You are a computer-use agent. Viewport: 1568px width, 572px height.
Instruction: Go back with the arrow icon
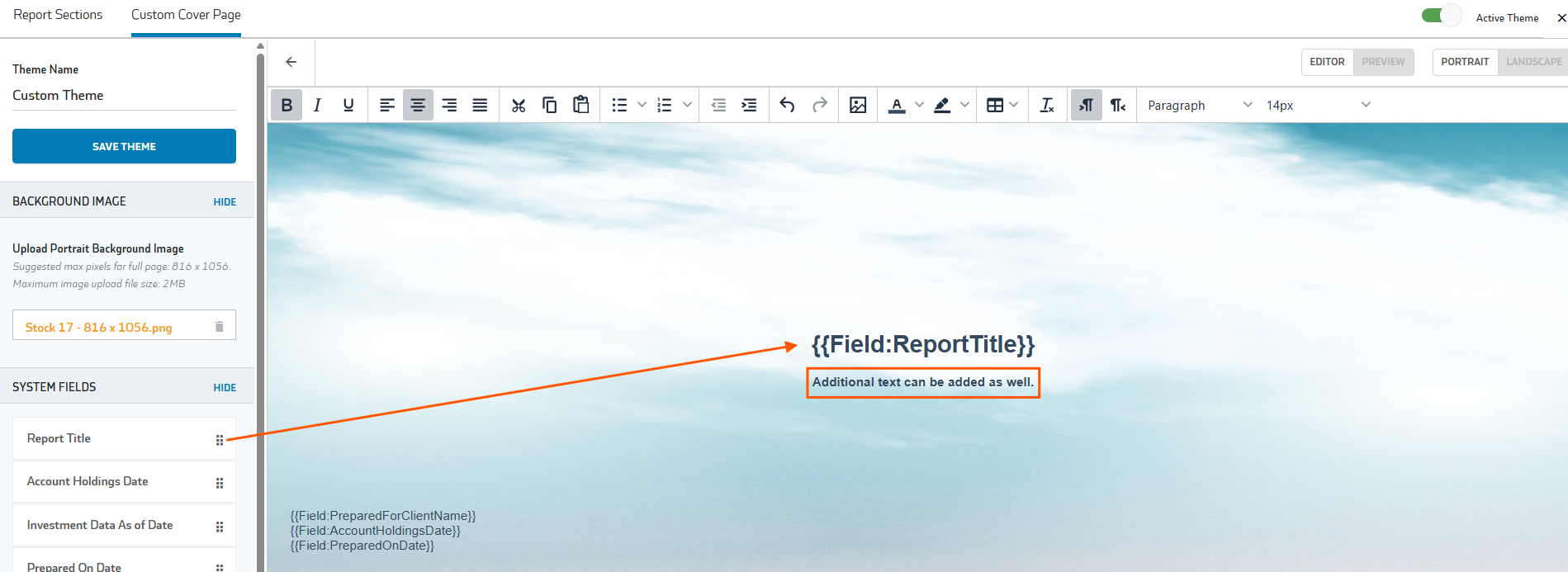tap(291, 62)
